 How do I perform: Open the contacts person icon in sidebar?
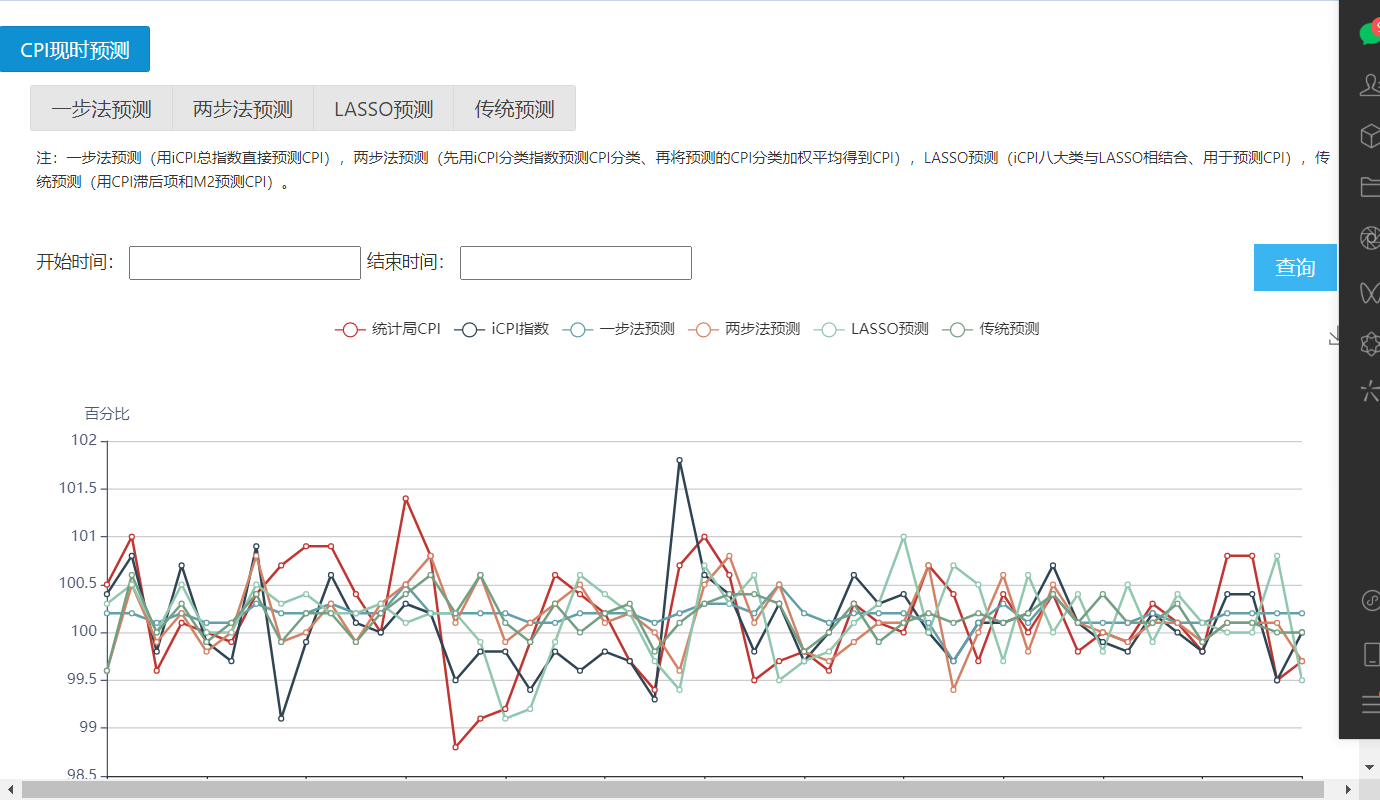point(1370,85)
